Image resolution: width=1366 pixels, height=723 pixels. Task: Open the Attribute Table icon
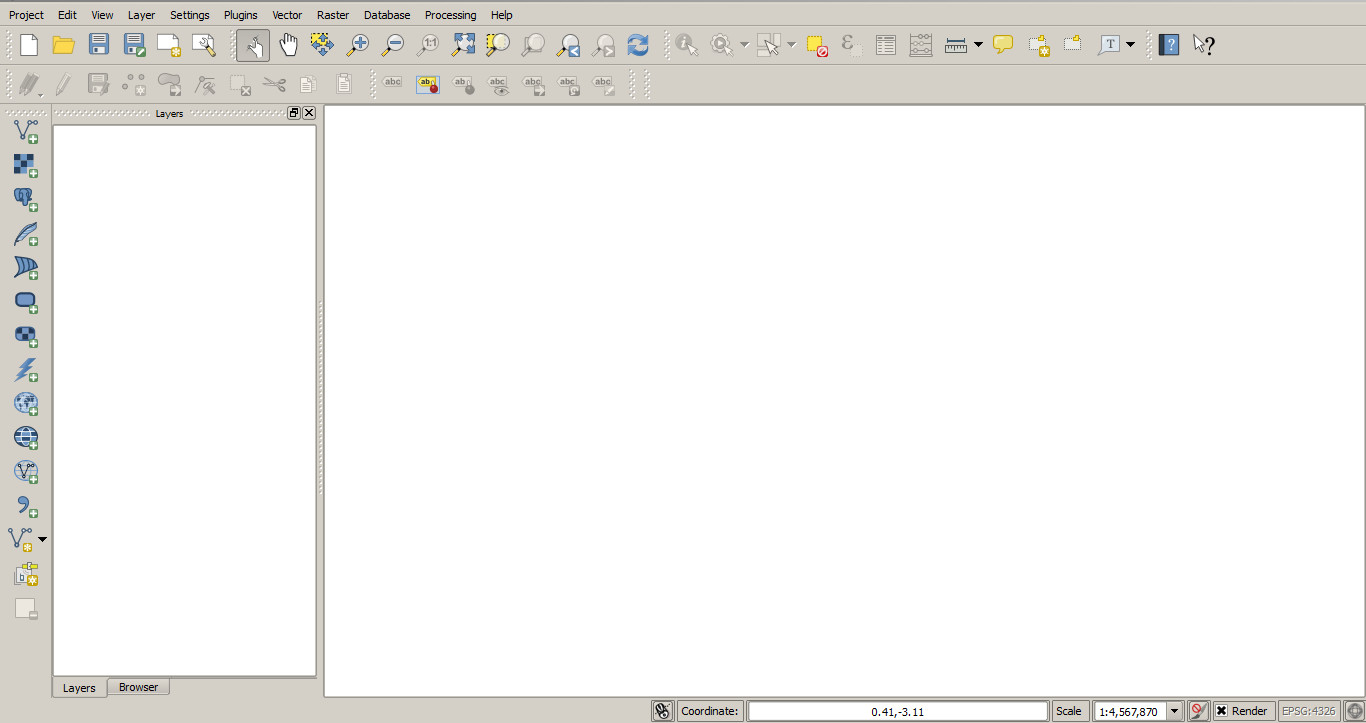tap(884, 44)
